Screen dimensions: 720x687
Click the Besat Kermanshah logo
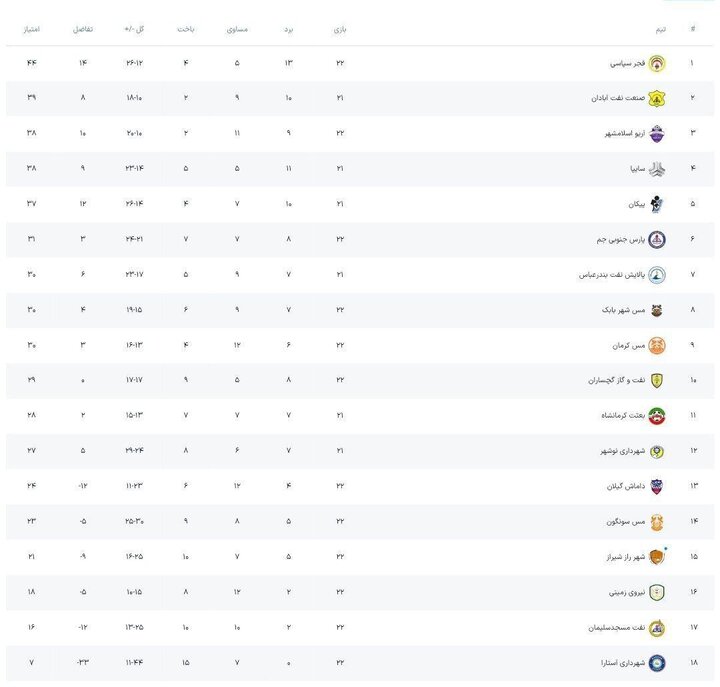coord(656,415)
